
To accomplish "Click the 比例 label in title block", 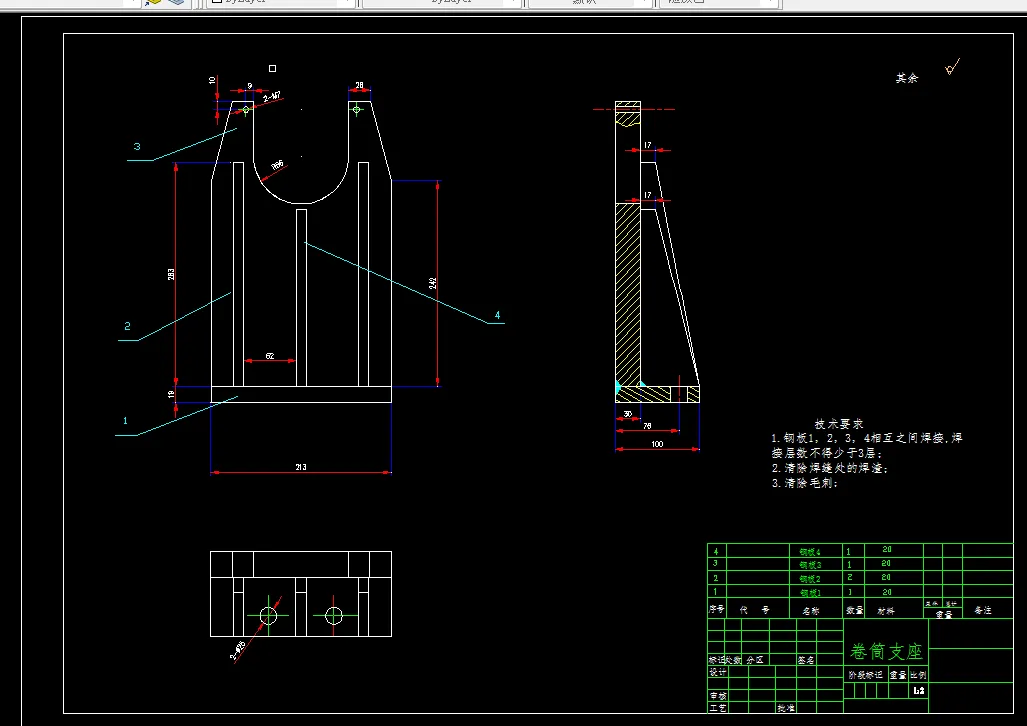I will coord(918,675).
